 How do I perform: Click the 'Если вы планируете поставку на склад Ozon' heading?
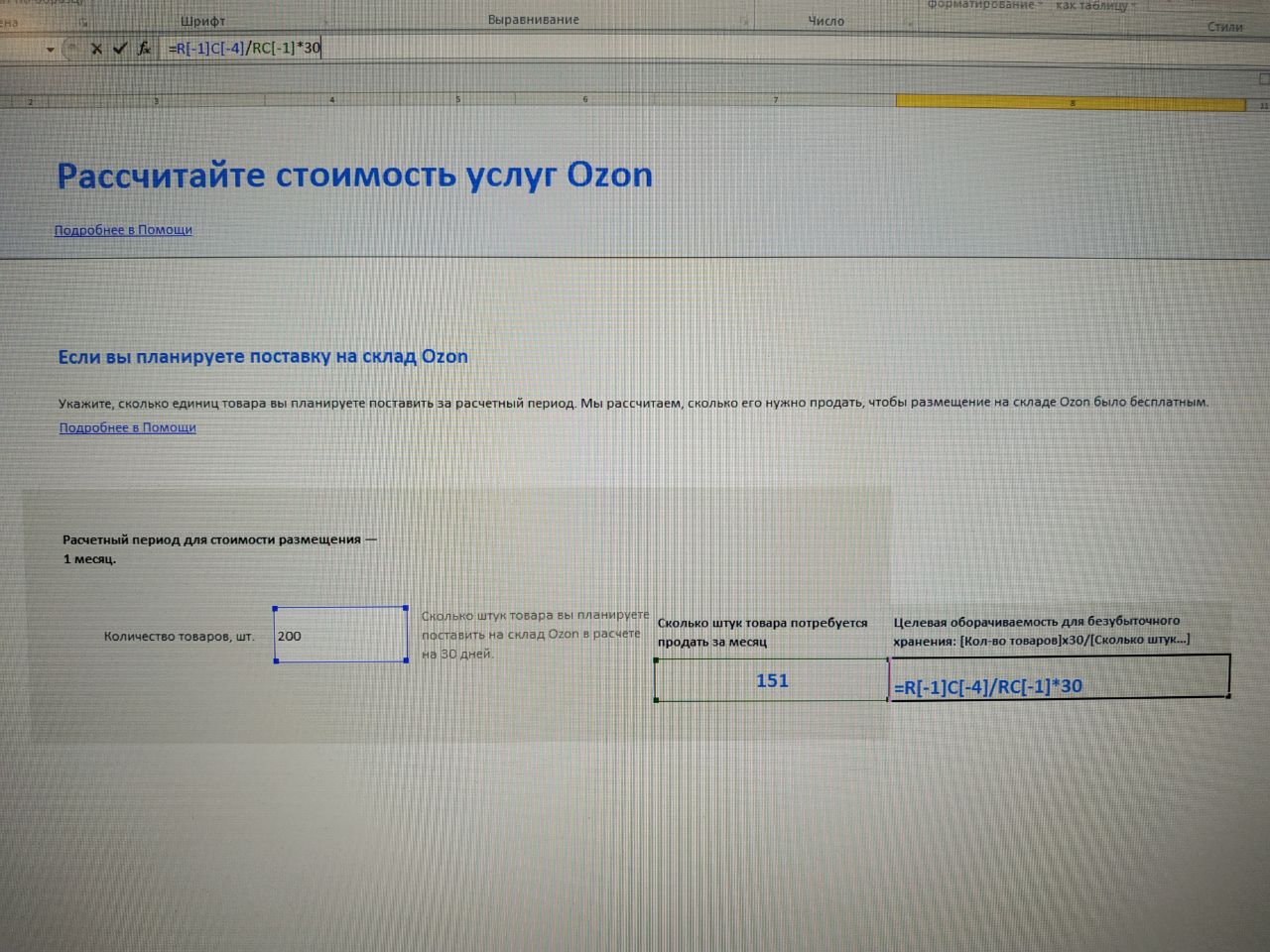(263, 357)
